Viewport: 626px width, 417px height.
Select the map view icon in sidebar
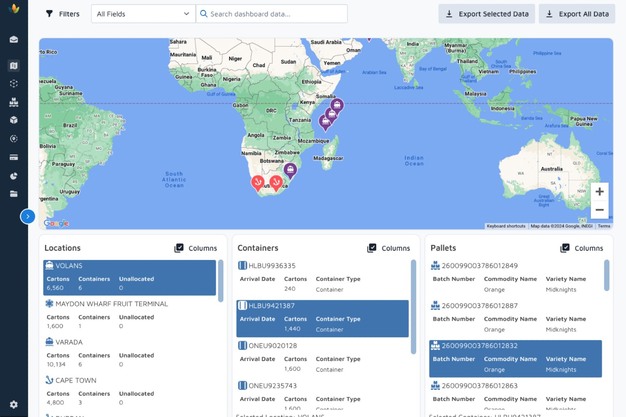[x=13, y=65]
